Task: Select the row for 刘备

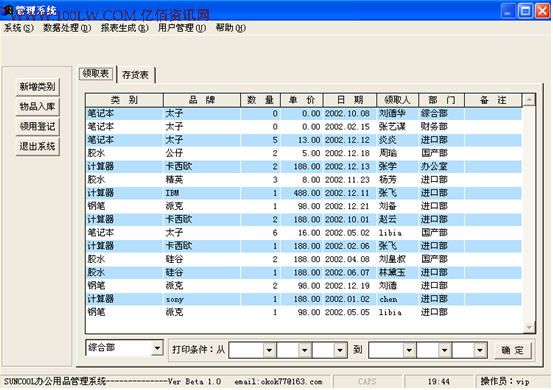Action: [304, 206]
